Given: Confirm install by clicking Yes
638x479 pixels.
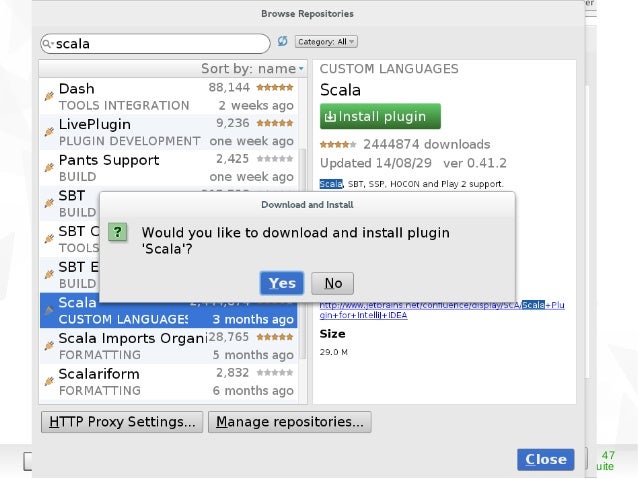Looking at the screenshot, I should (282, 283).
